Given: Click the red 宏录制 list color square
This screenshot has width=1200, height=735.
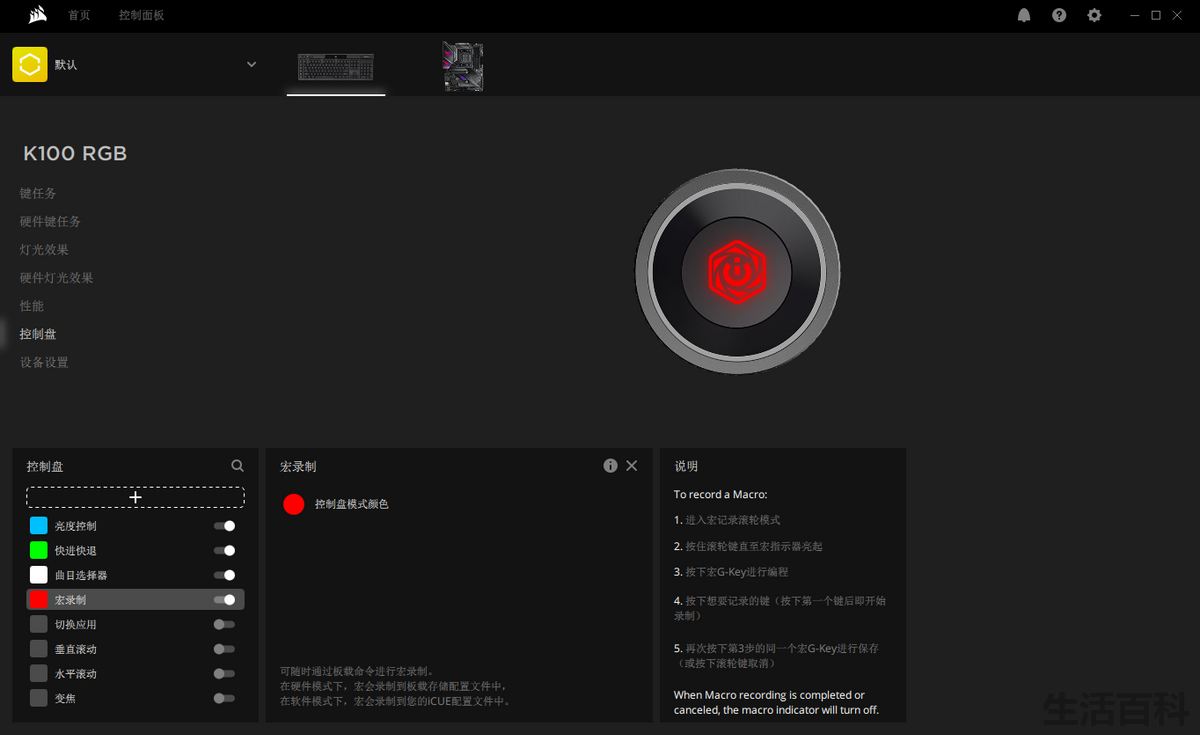Looking at the screenshot, I should 38,600.
